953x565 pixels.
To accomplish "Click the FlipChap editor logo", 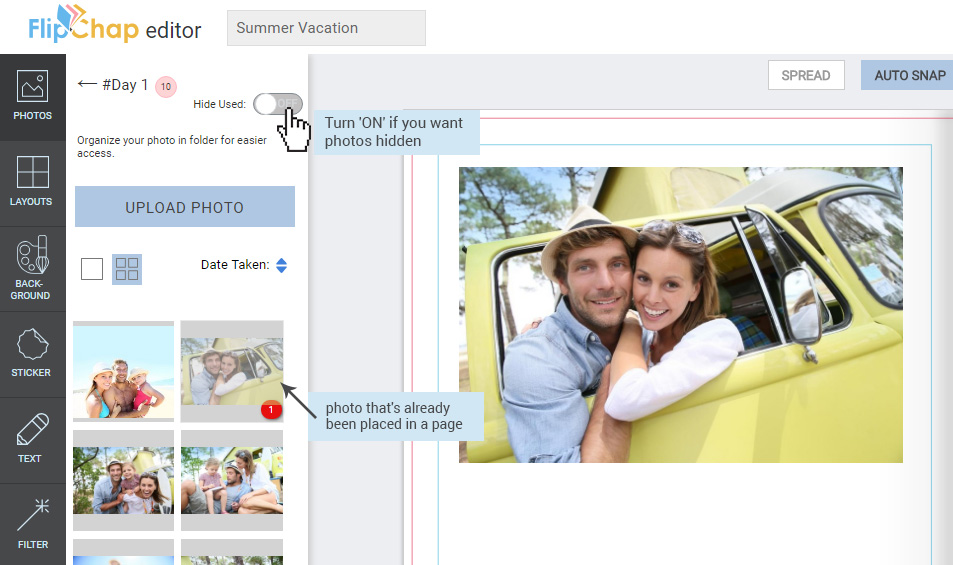I will 114,26.
